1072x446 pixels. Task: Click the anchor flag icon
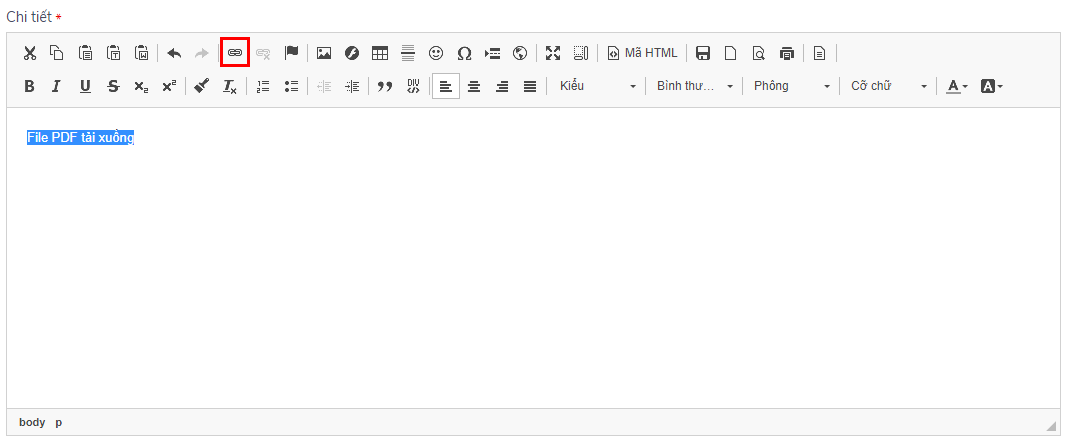[291, 53]
